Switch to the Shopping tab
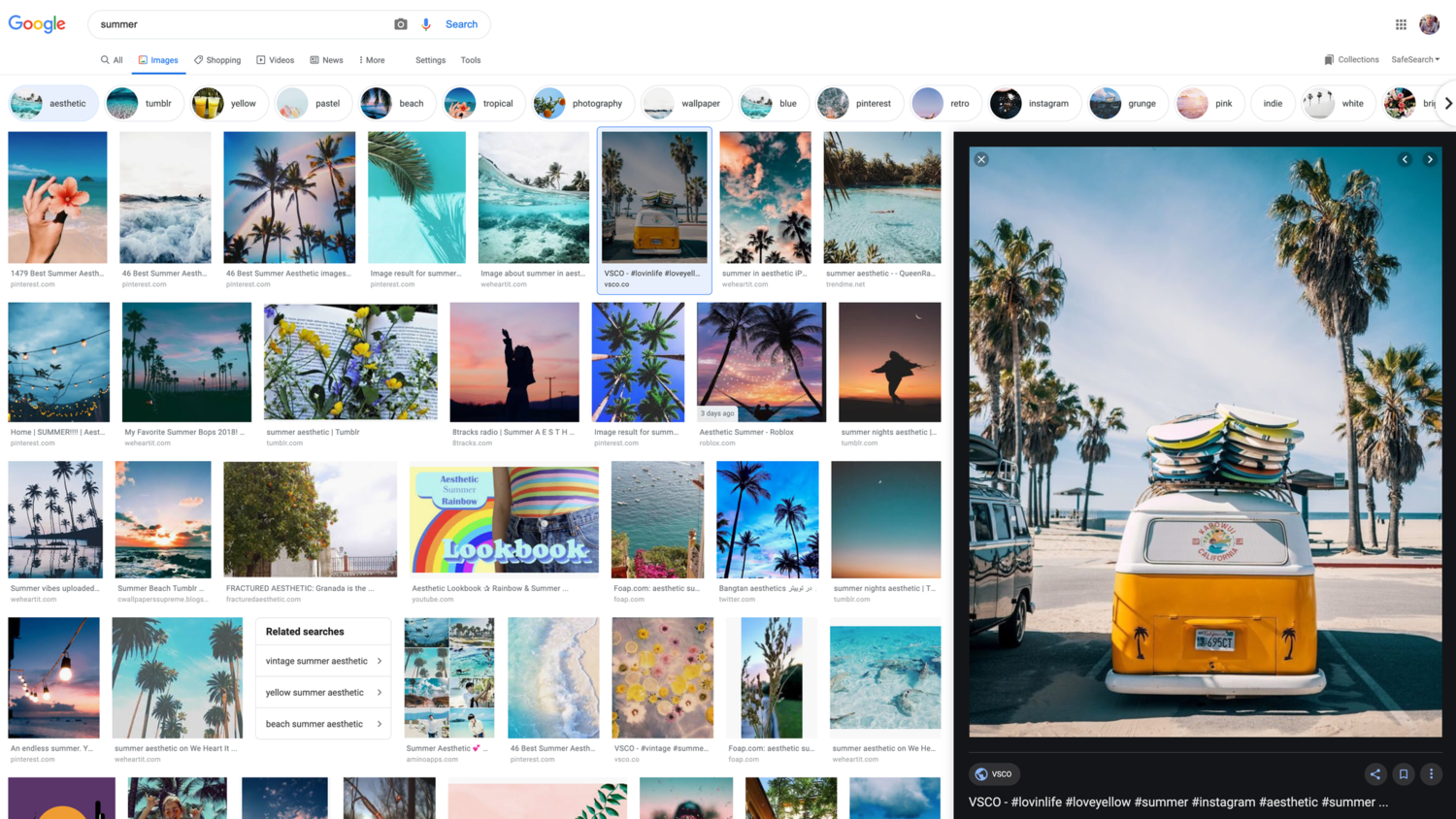This screenshot has height=819, width=1456. pyautogui.click(x=217, y=60)
